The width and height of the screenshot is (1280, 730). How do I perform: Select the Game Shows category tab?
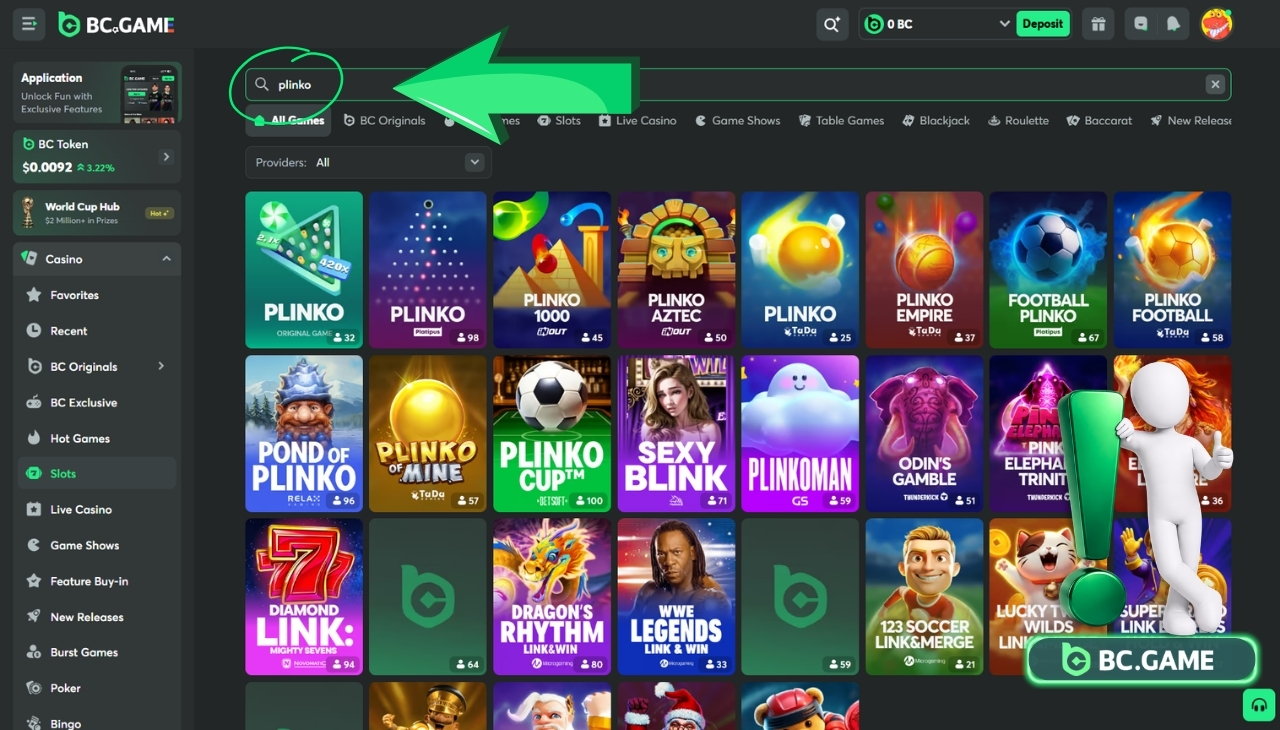pyautogui.click(x=738, y=121)
